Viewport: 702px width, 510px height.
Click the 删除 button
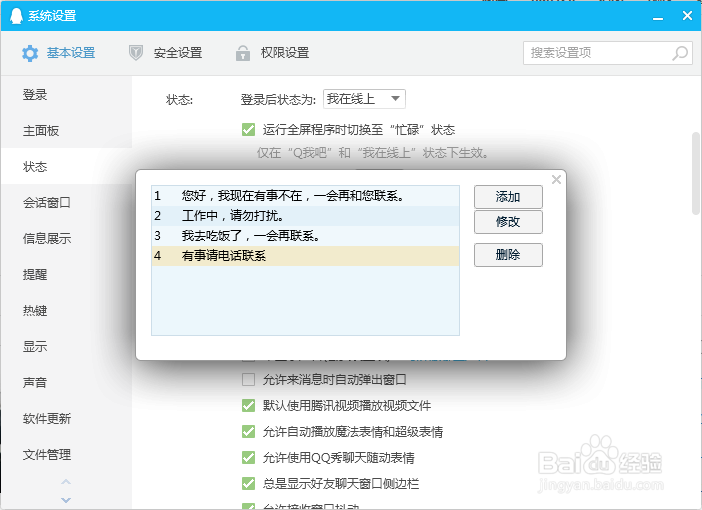(508, 255)
